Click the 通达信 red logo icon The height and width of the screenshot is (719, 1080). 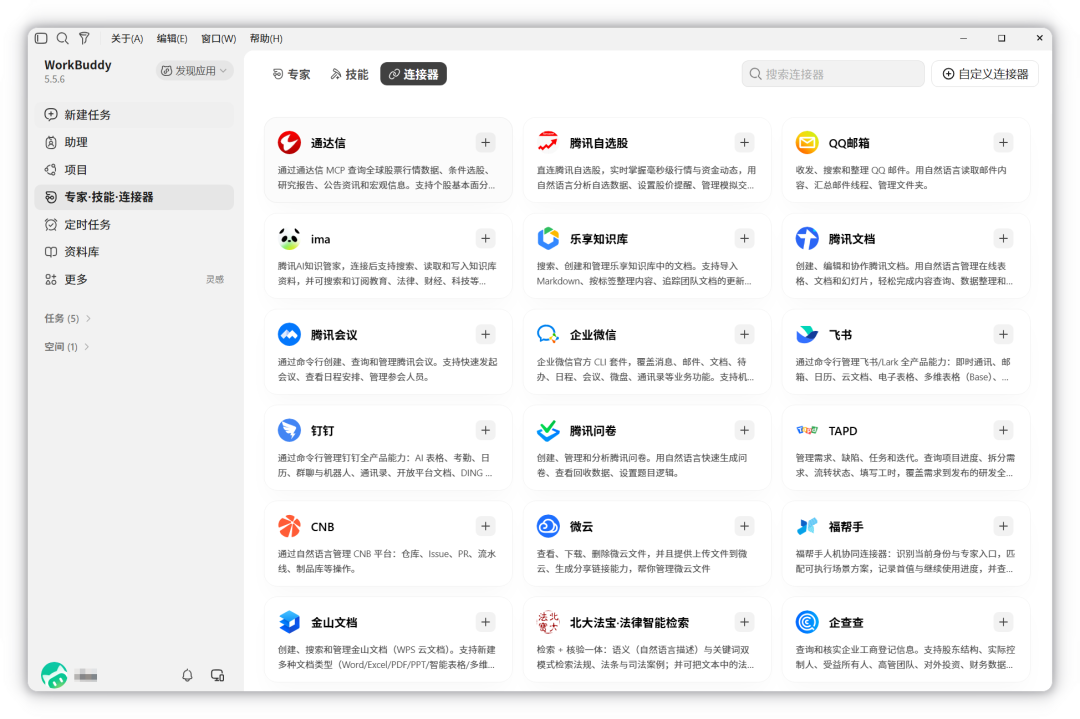[x=289, y=143]
